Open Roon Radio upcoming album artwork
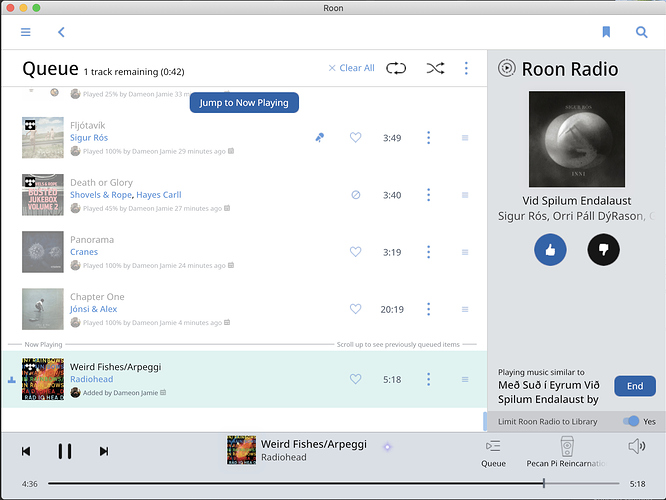Image resolution: width=666 pixels, height=500 pixels. [577, 139]
